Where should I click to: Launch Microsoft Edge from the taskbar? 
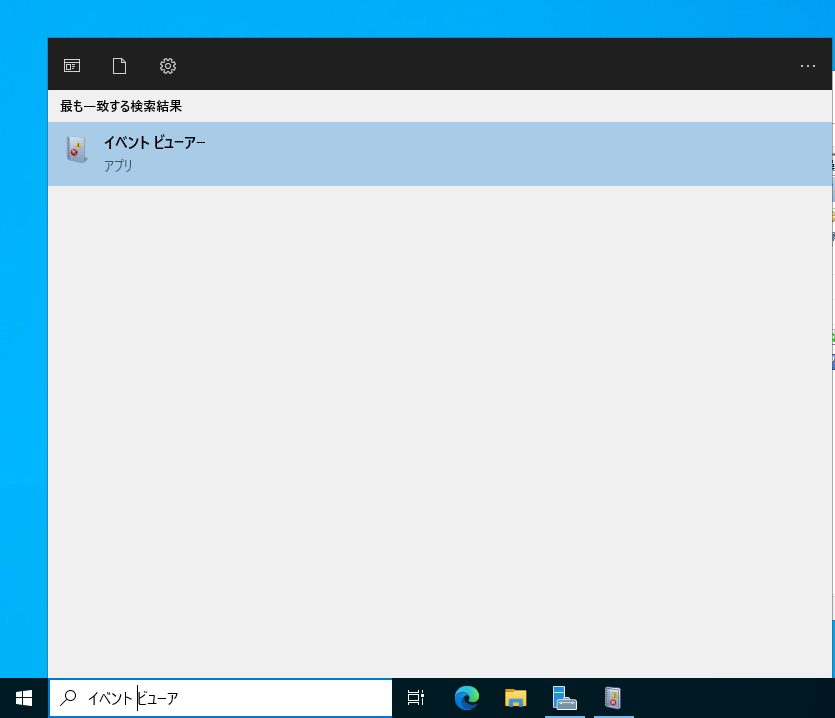[x=466, y=698]
